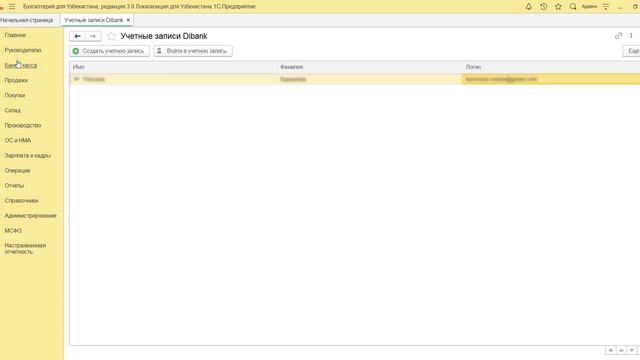The width and height of the screenshot is (640, 360).
Task: Open notifications bell
Action: [x=529, y=7]
